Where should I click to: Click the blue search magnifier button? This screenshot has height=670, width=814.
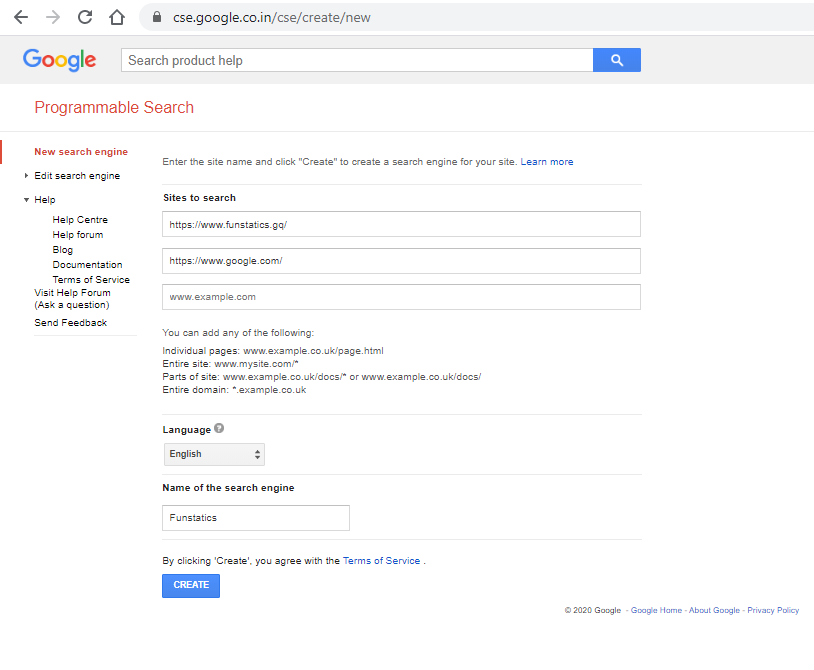coord(617,60)
